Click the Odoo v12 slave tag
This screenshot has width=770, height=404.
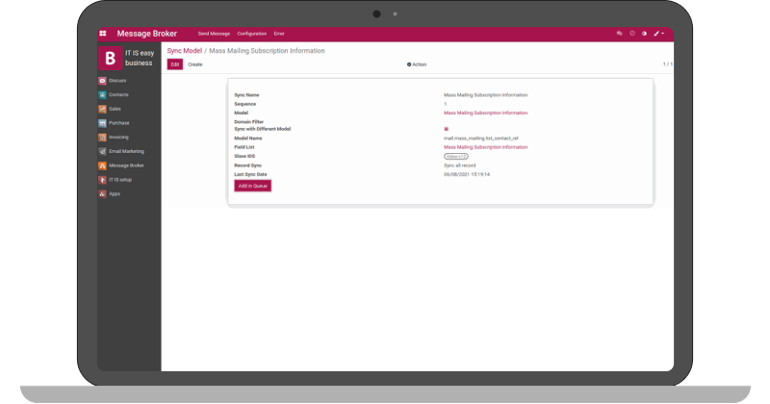tap(456, 156)
